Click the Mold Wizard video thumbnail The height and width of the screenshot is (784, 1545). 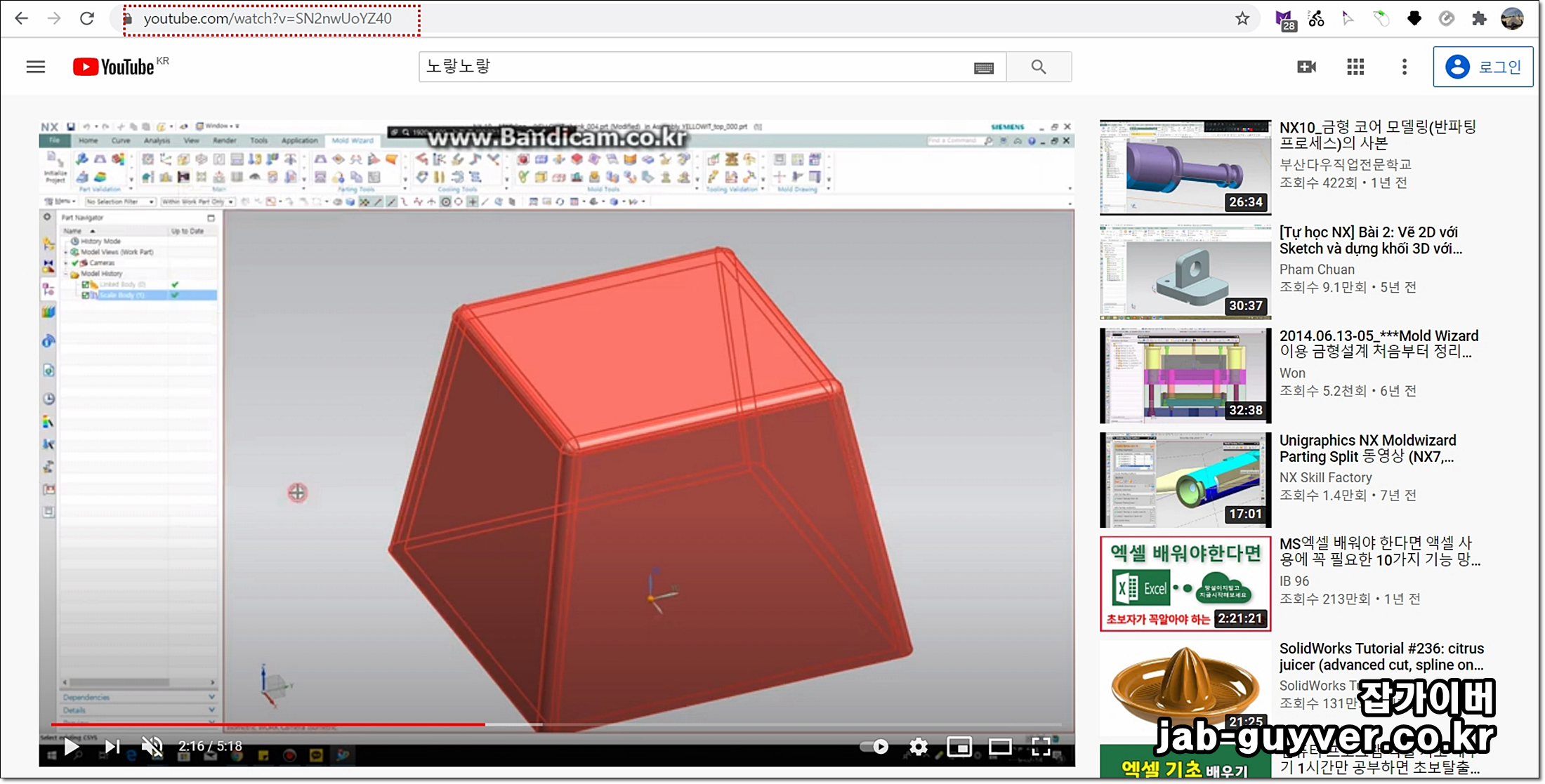click(1185, 376)
